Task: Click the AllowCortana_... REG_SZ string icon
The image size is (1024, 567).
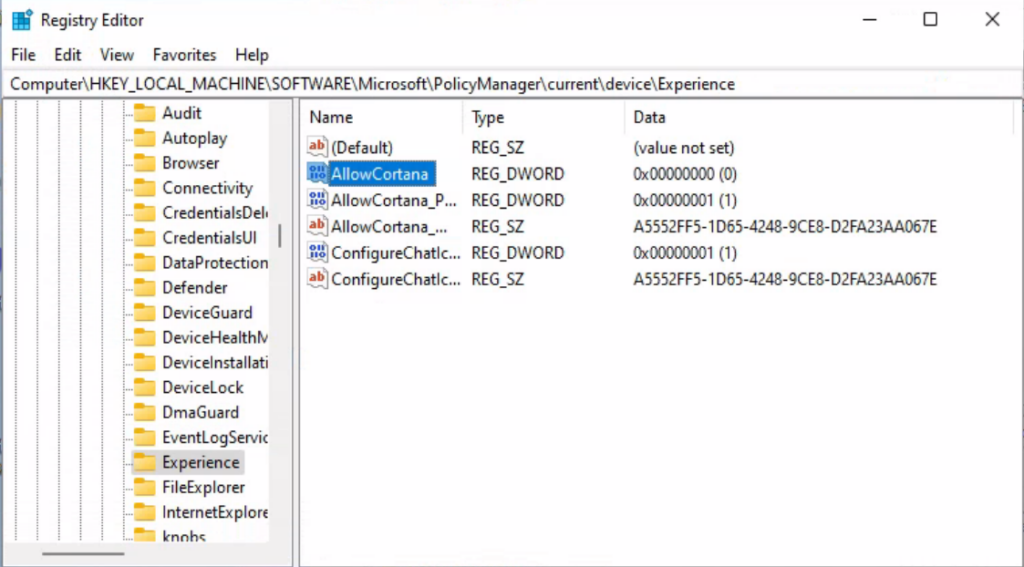Action: click(317, 226)
